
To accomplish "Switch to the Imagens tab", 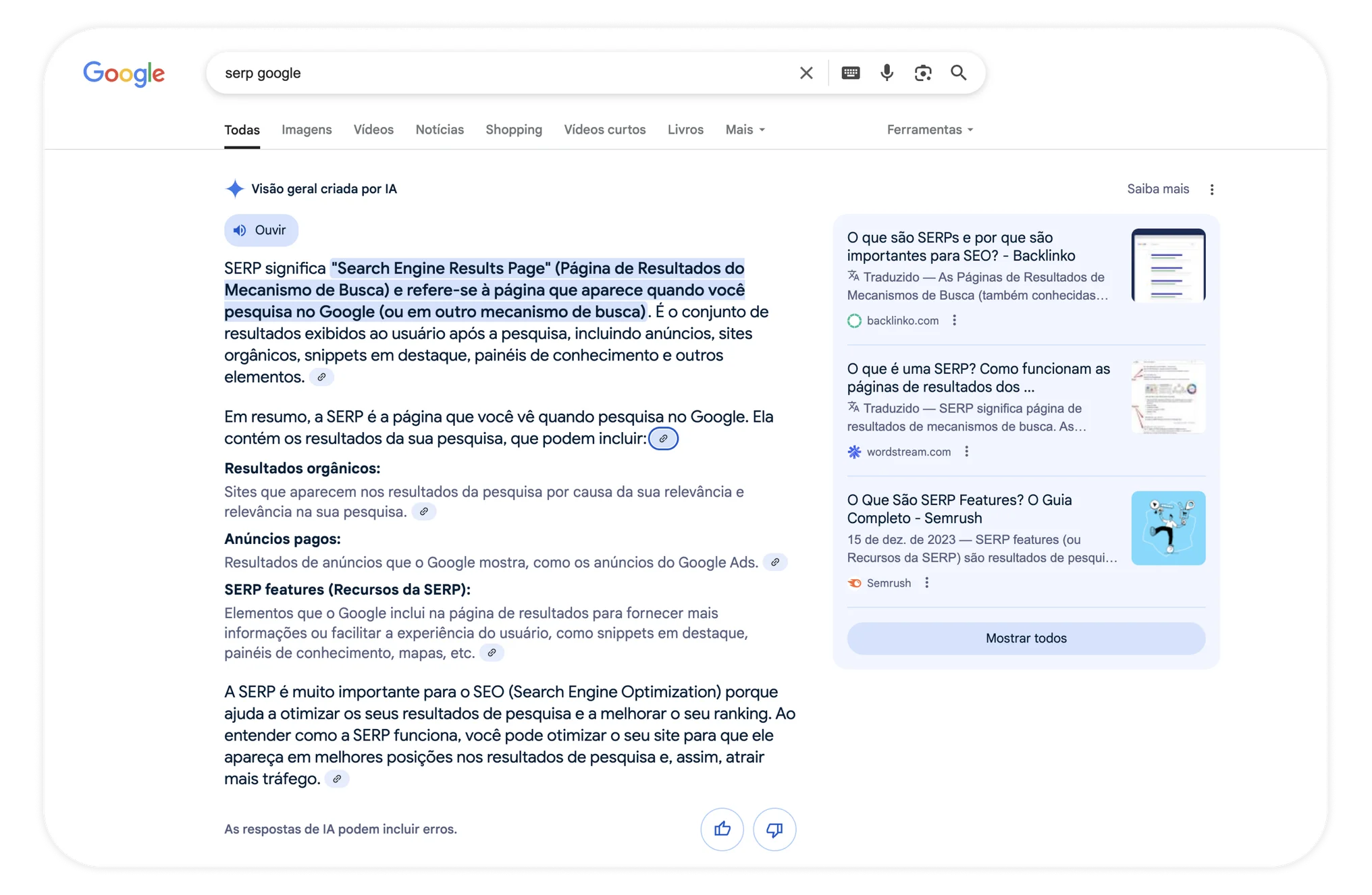I will [x=307, y=130].
